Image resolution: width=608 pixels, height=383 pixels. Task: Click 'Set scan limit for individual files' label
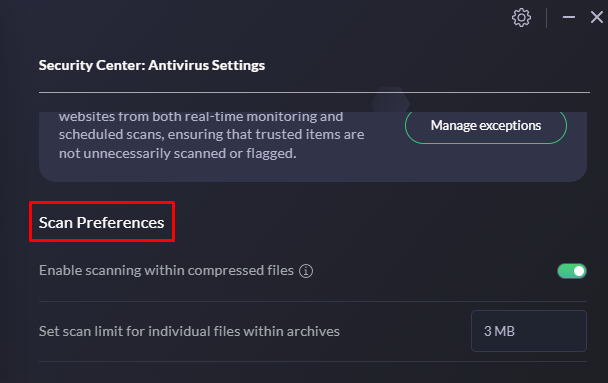click(189, 331)
